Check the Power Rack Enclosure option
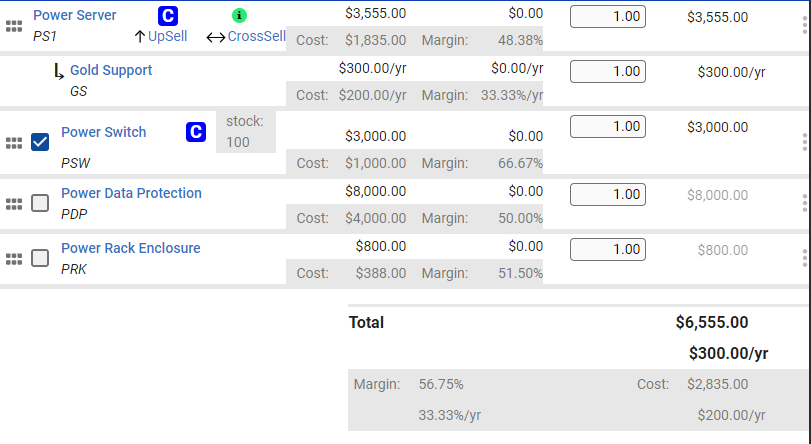The image size is (811, 444). pos(40,258)
